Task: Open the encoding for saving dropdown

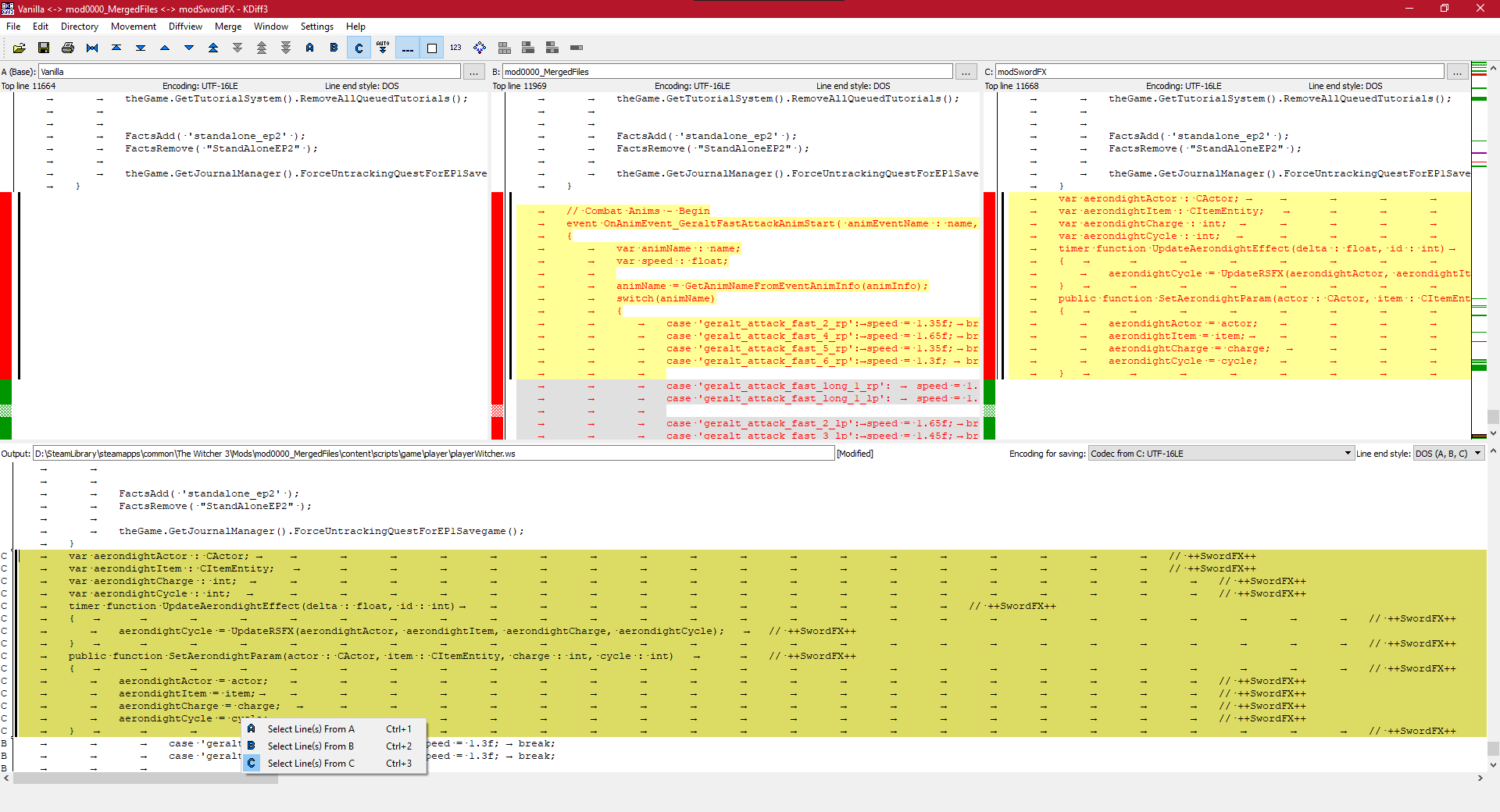Action: point(1220,454)
